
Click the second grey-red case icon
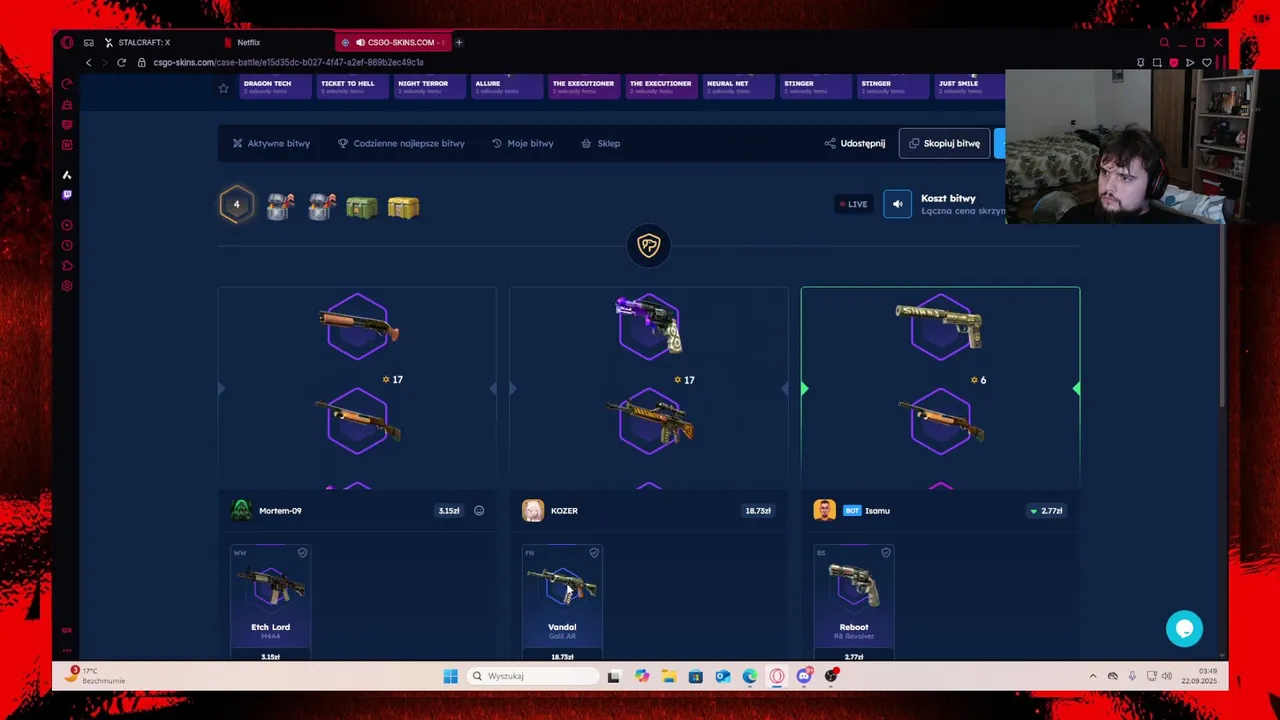(x=321, y=207)
